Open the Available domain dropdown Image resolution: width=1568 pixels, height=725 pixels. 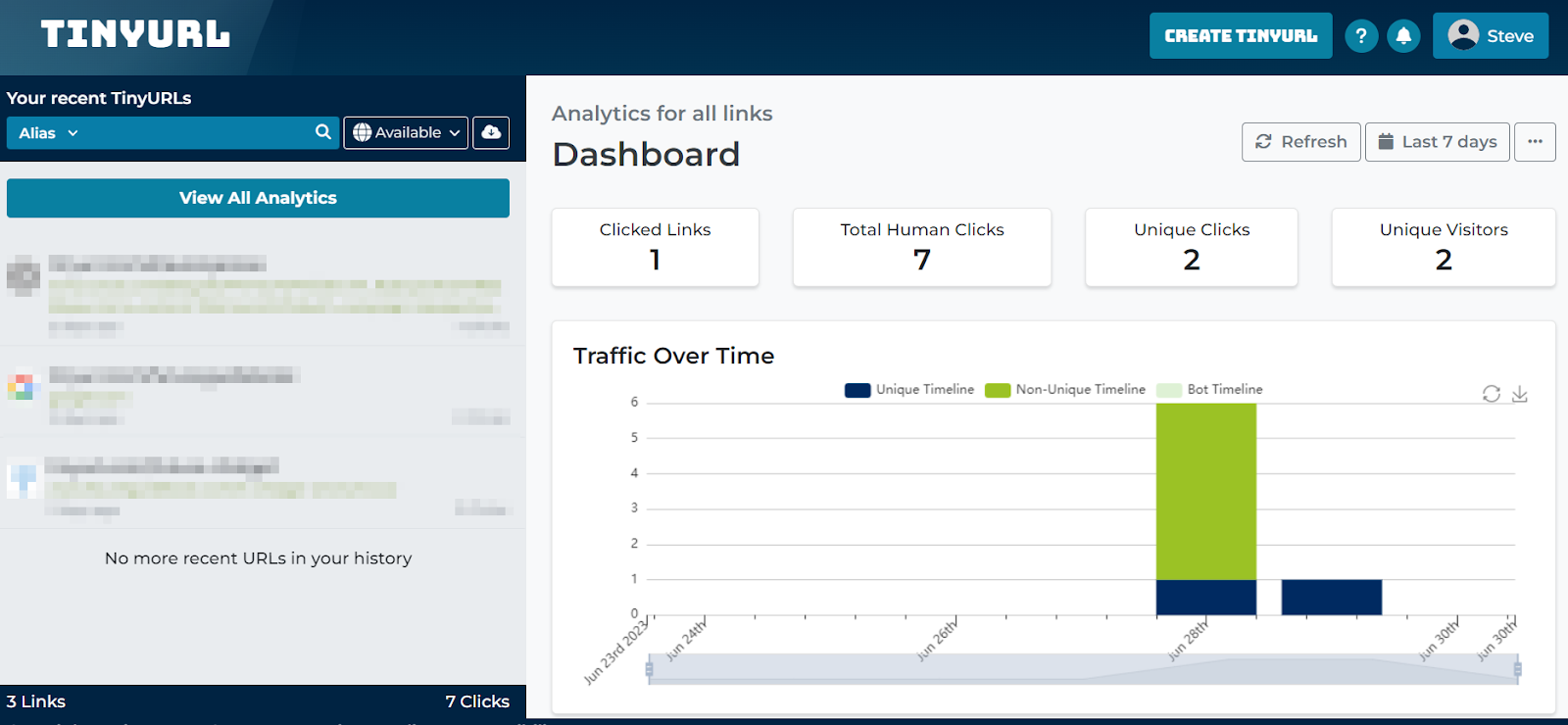[406, 132]
